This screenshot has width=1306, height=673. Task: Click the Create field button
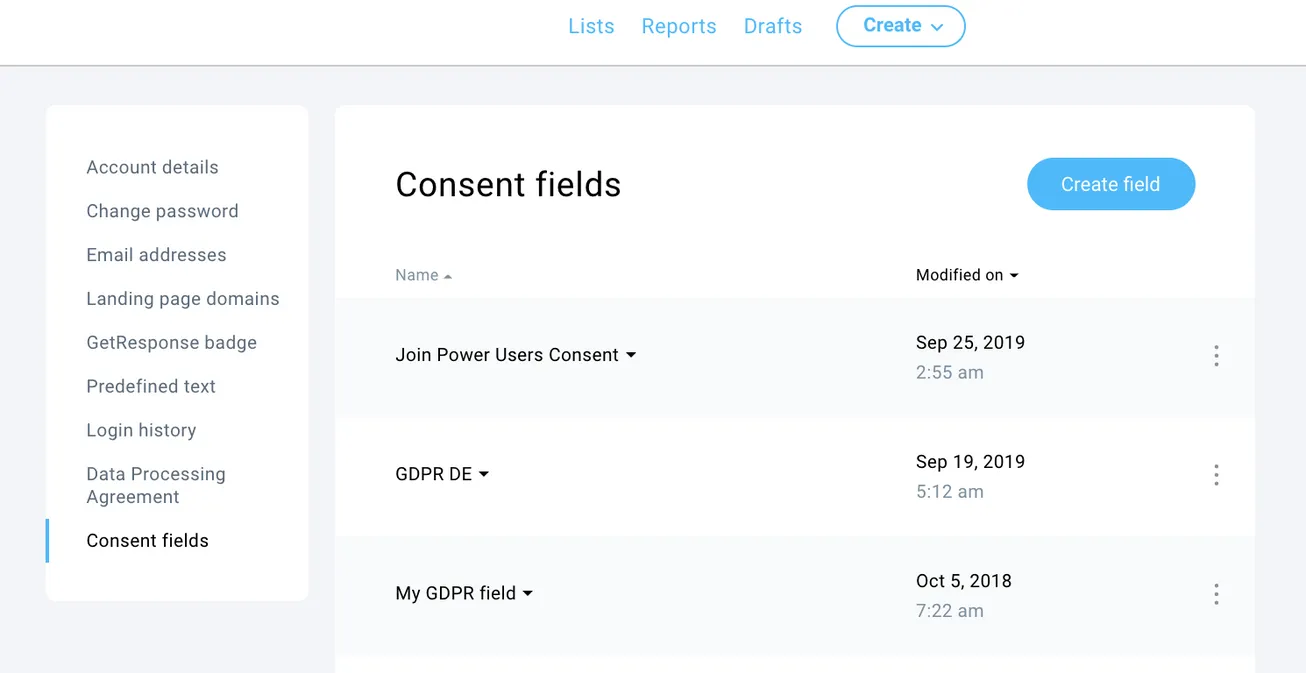coord(1111,184)
